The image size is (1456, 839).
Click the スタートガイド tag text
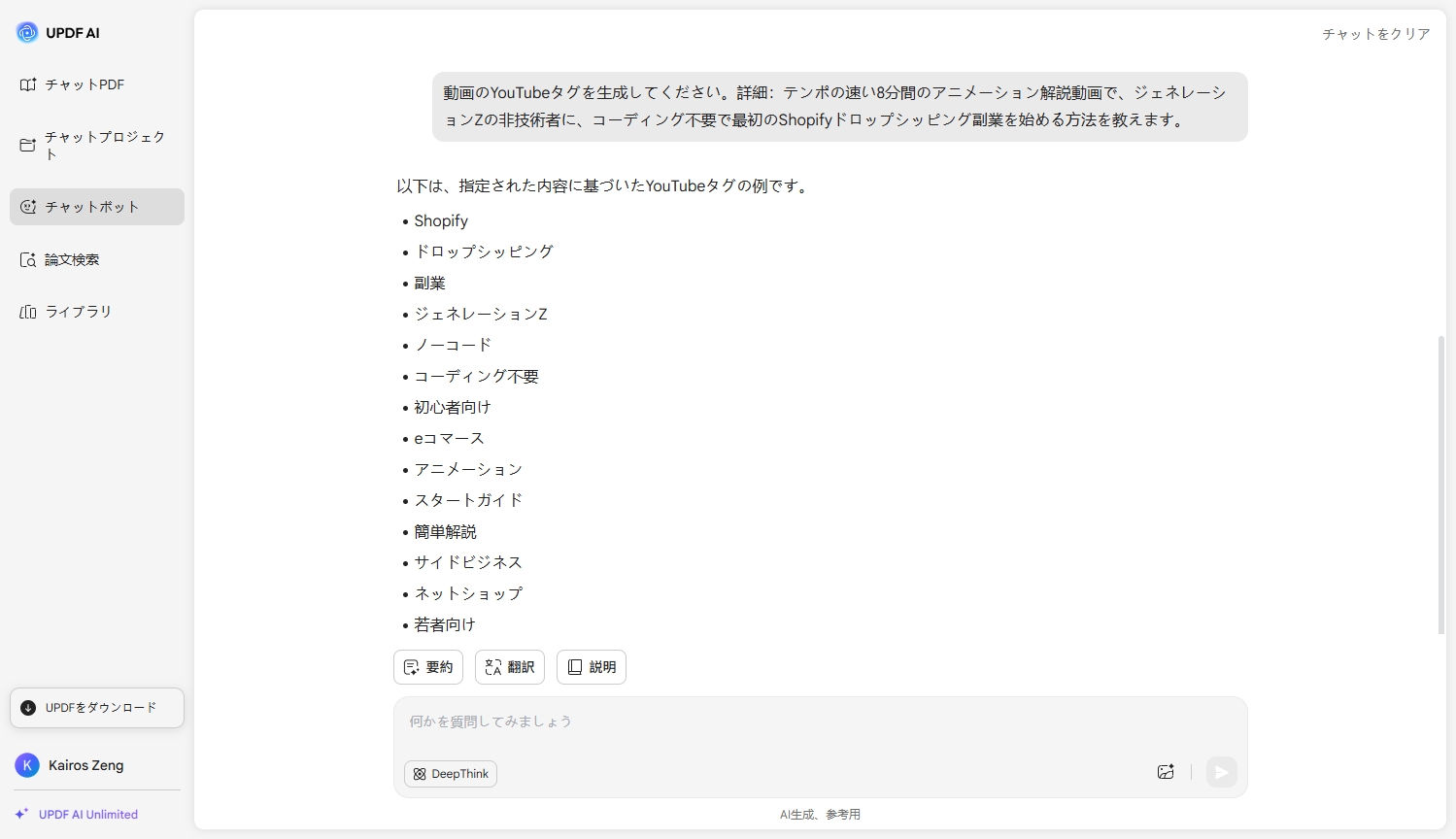click(x=469, y=500)
